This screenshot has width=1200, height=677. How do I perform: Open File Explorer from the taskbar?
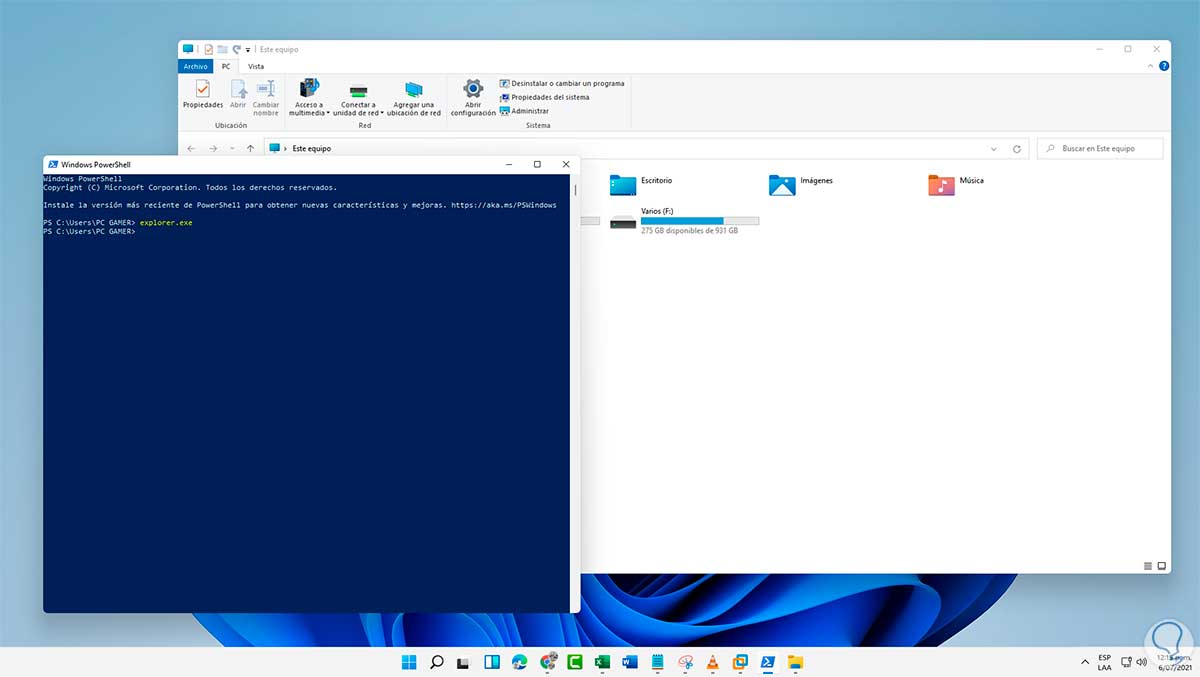pyautogui.click(x=795, y=662)
